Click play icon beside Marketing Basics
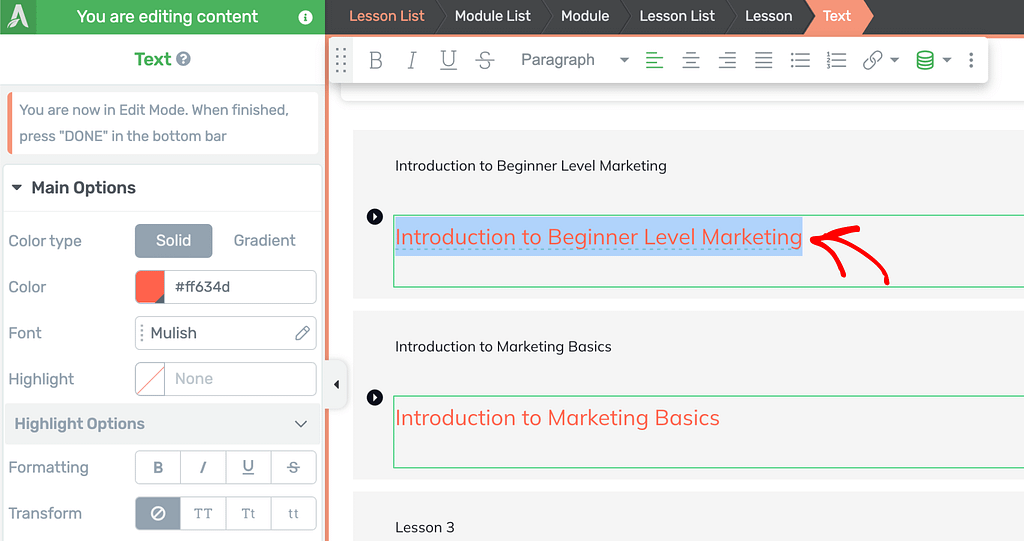Screen dimensions: 1024x541 click(x=375, y=397)
